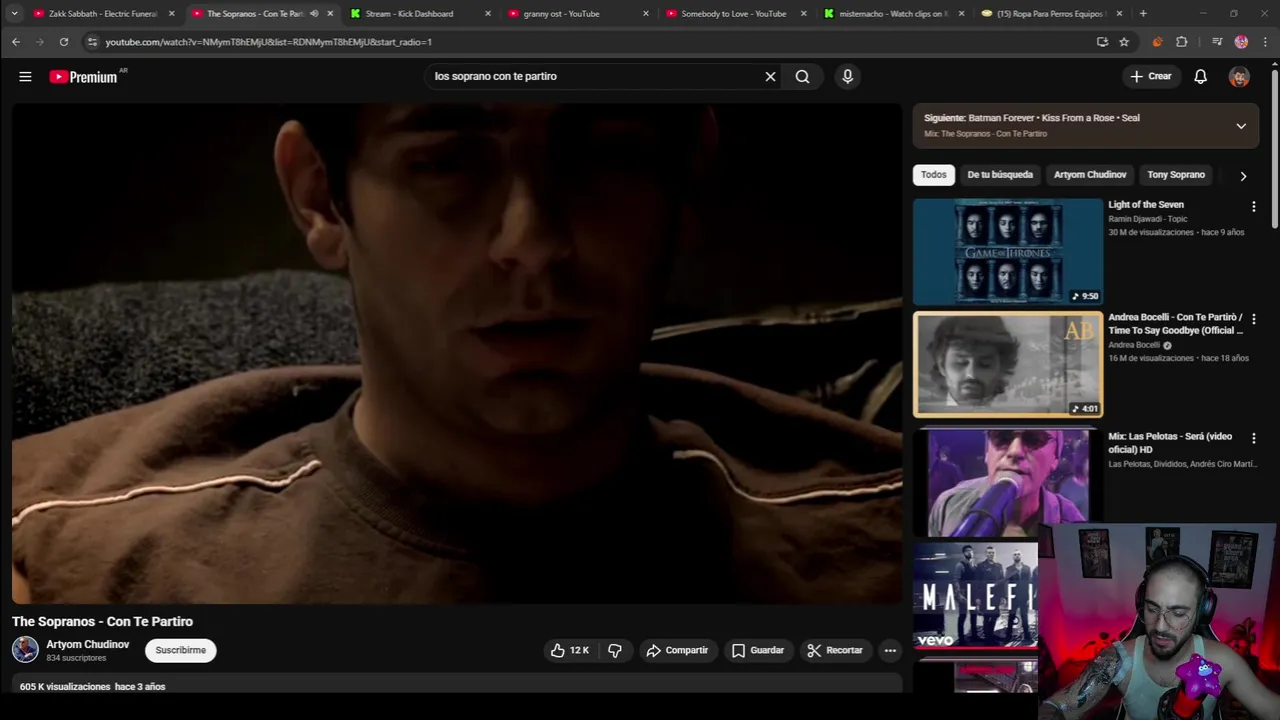Screen dimensions: 1280x720
Task: Select the Tony Soprano filter chip
Action: point(1176,175)
